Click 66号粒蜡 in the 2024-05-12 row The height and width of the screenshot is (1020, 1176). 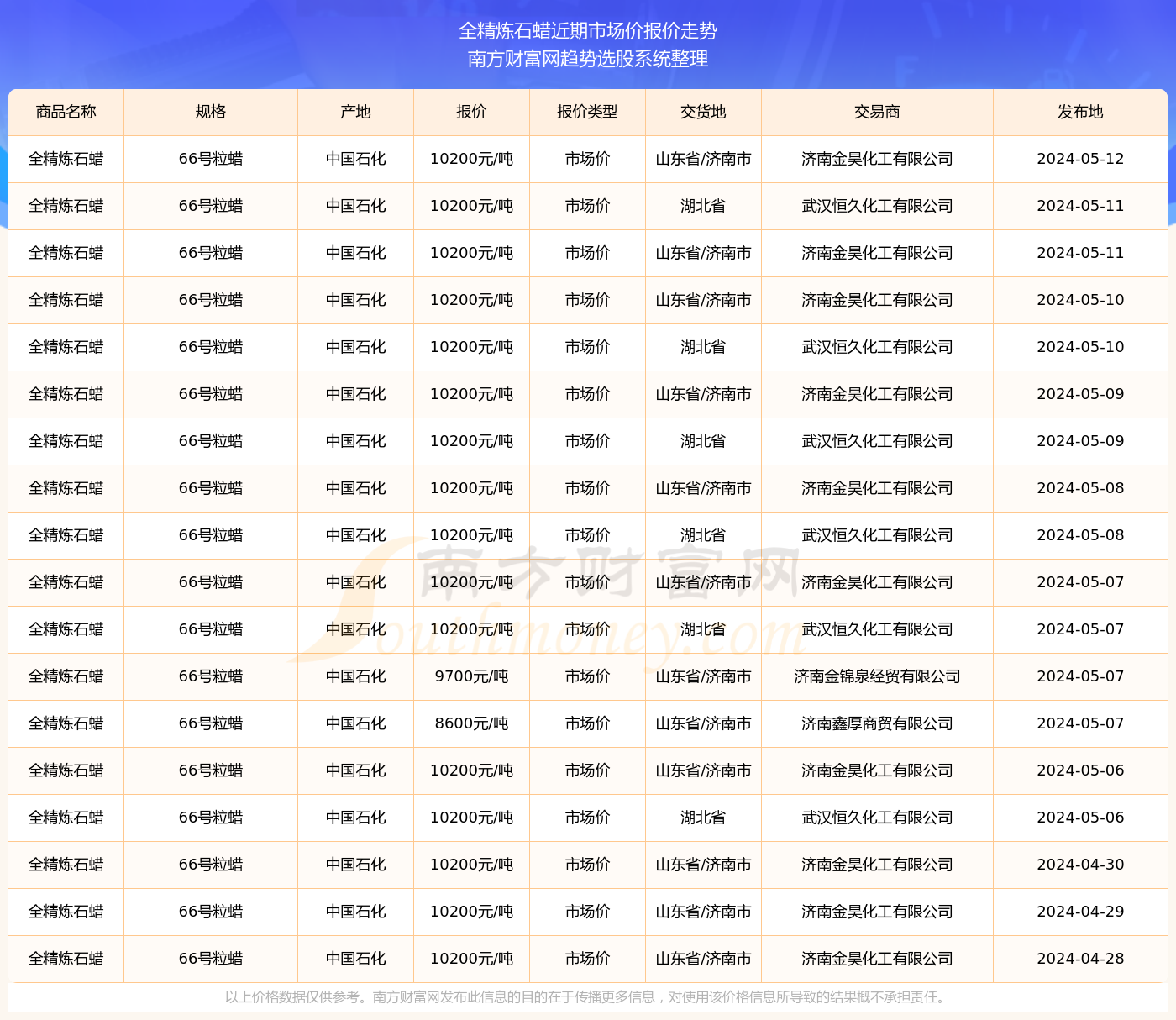[211, 159]
